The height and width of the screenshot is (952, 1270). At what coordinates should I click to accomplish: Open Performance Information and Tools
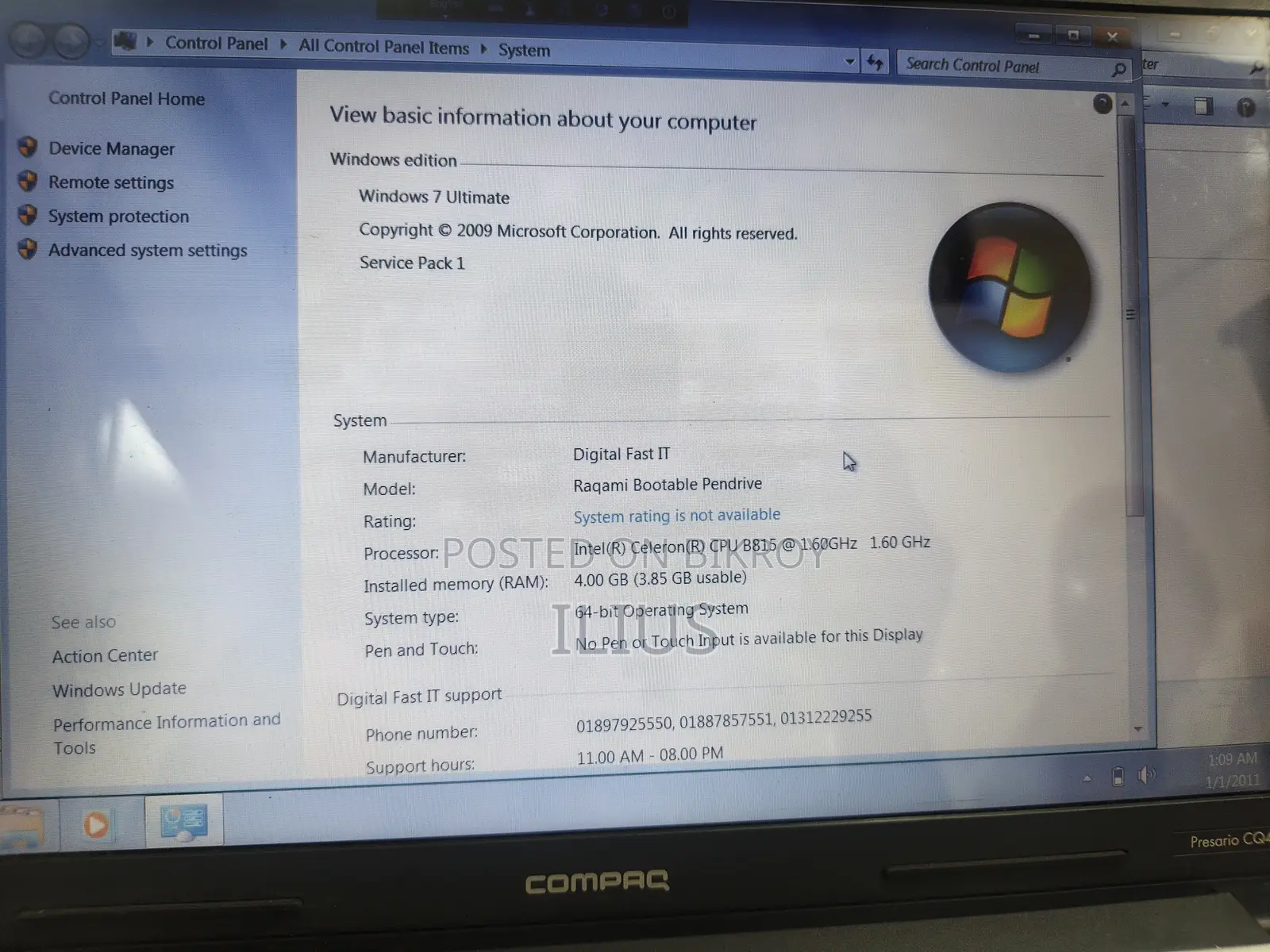click(x=167, y=734)
